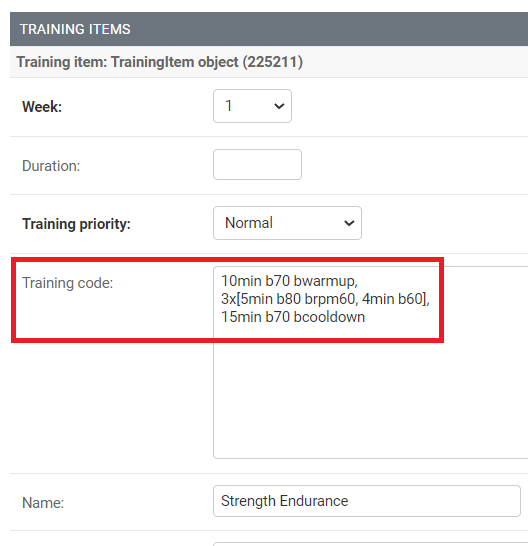Click the "Training code:" field label

(x=68, y=283)
